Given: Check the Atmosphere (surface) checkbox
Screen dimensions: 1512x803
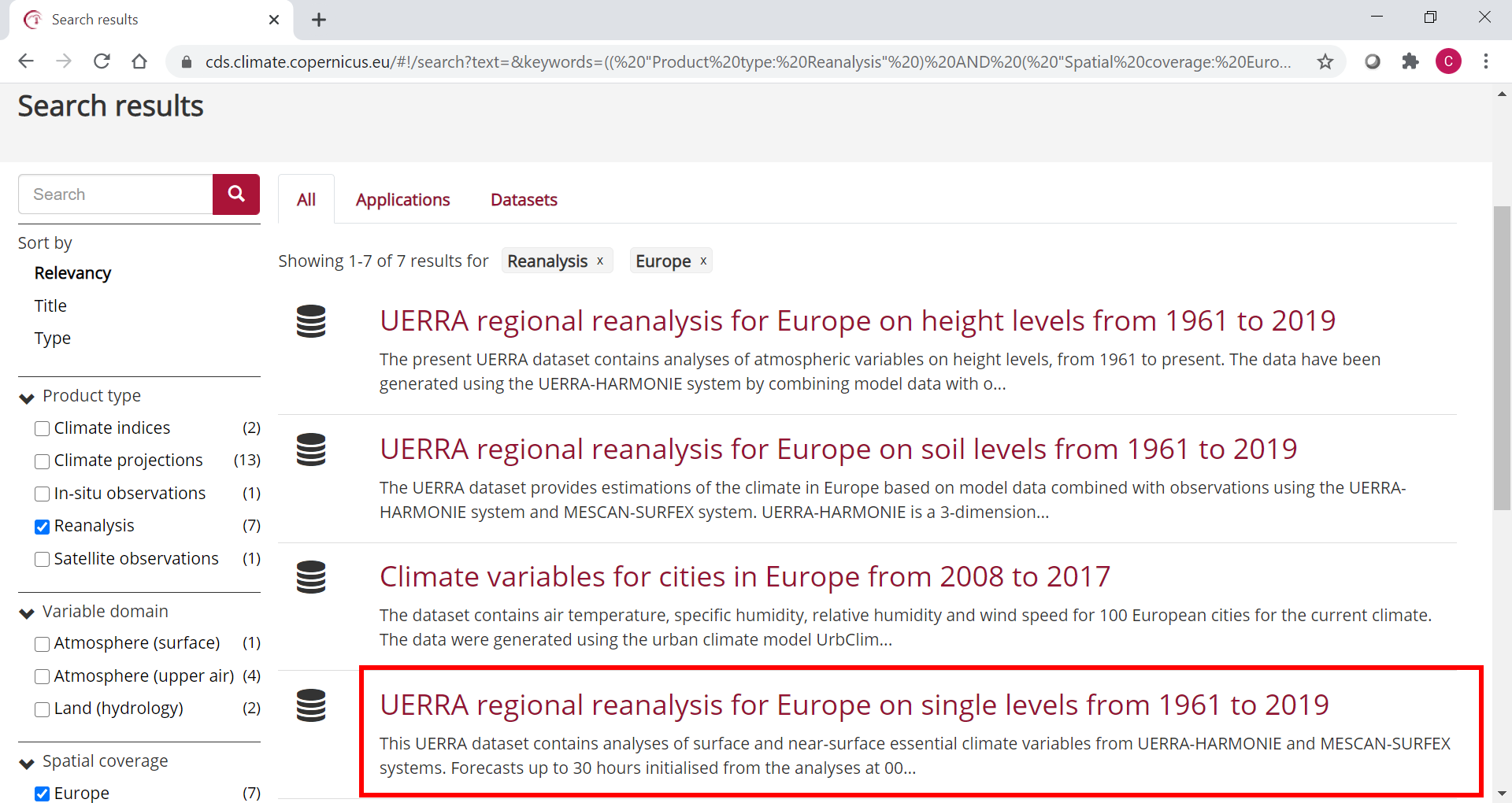Looking at the screenshot, I should tap(43, 644).
